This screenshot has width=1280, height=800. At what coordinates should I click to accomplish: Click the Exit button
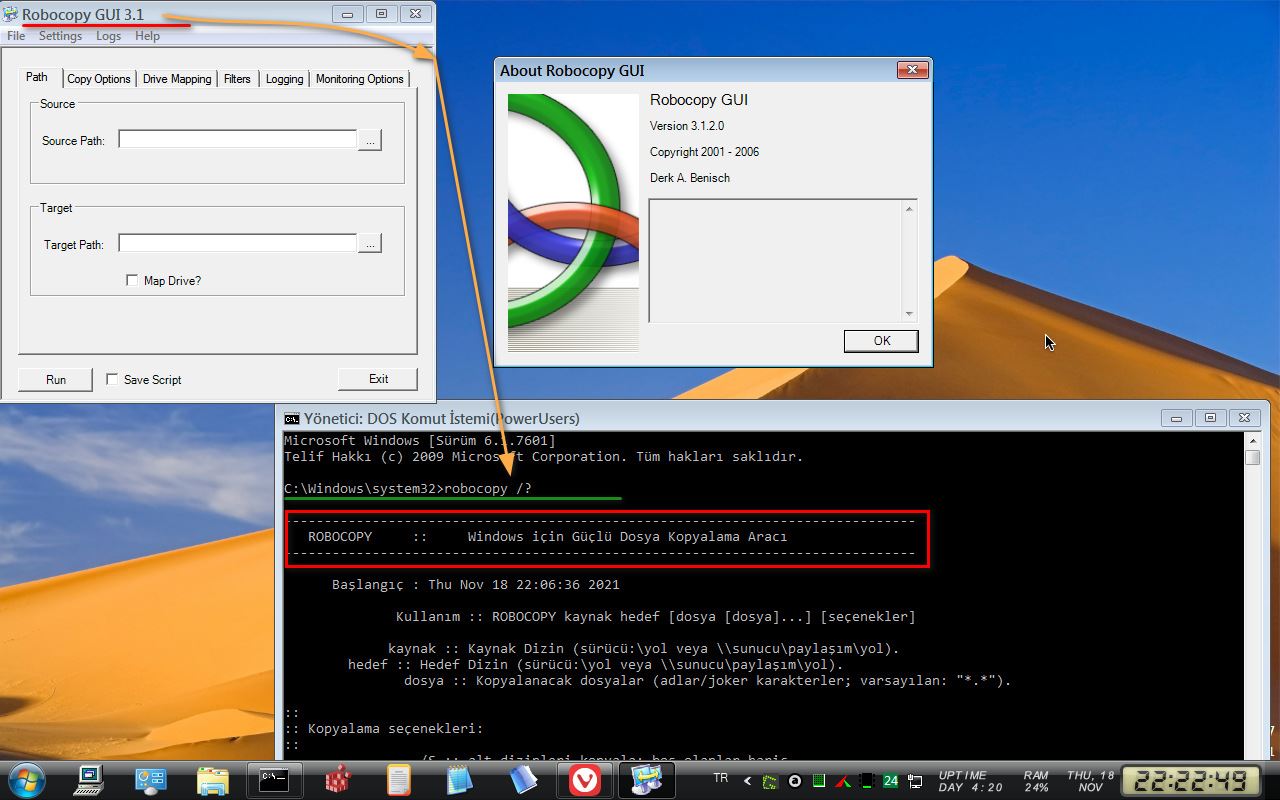(x=378, y=379)
